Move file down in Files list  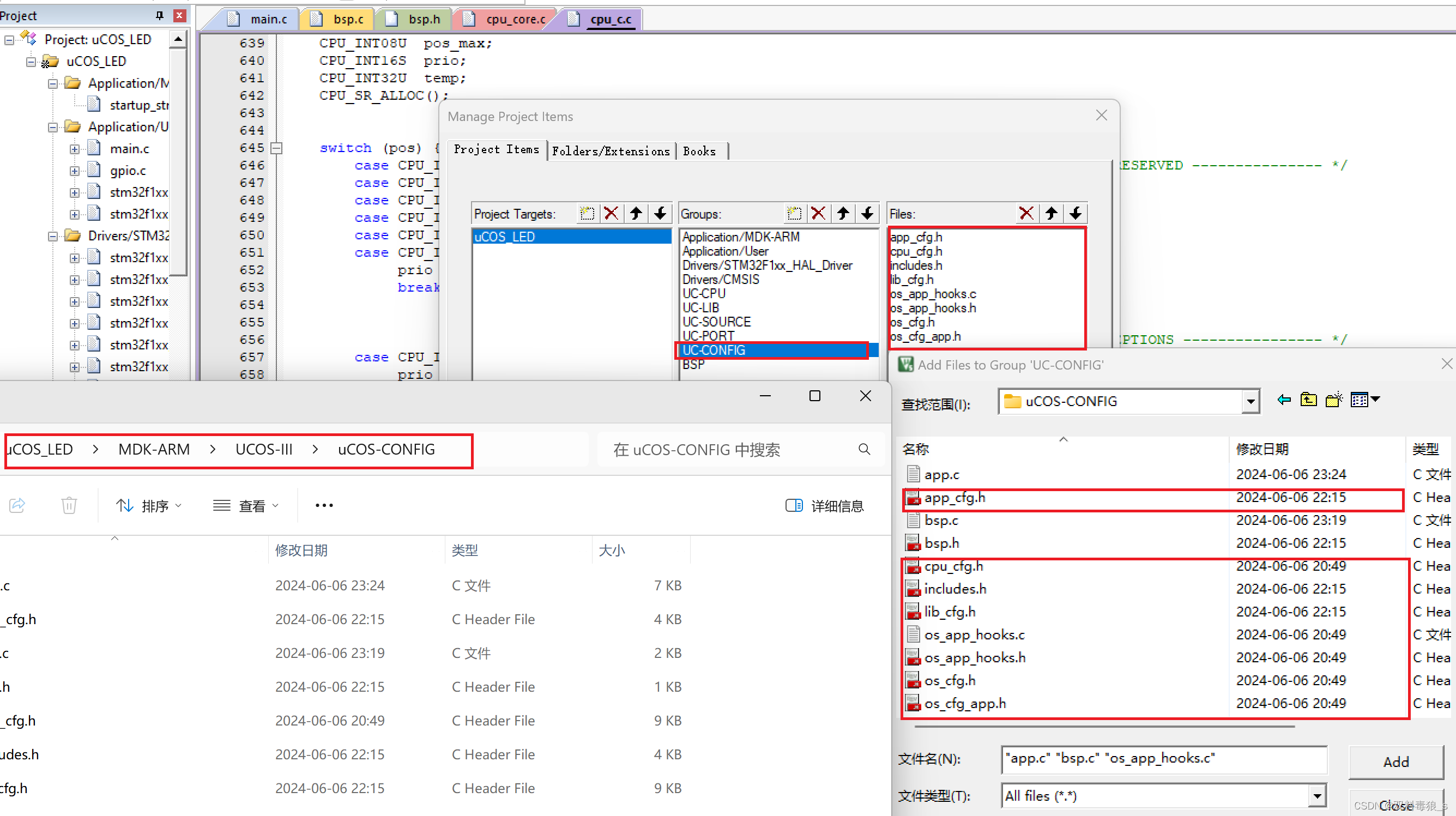tap(1075, 214)
